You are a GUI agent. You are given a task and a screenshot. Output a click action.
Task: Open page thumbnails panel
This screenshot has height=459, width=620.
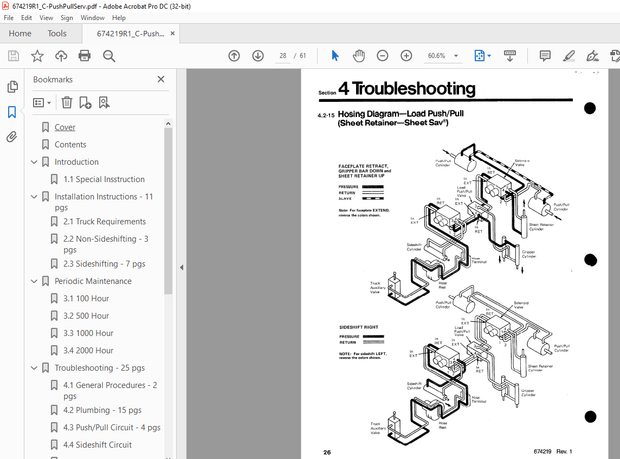click(12, 87)
